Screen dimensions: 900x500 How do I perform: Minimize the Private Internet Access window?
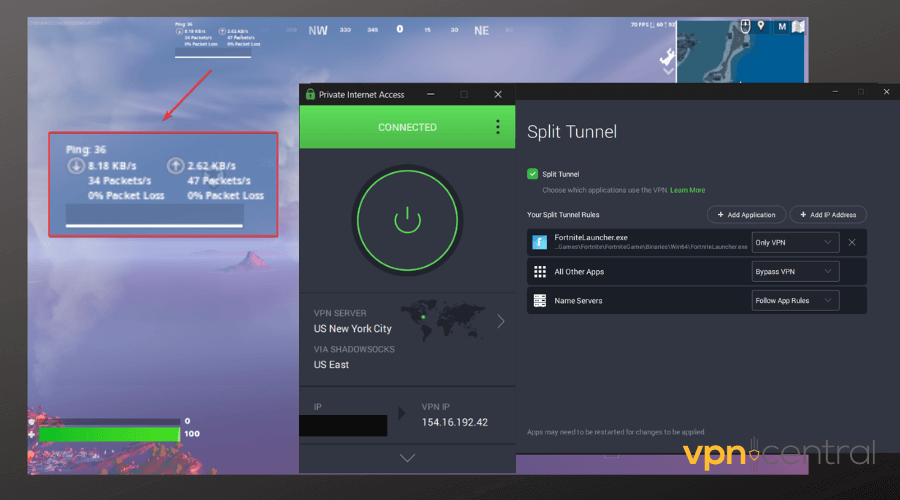tap(430, 94)
